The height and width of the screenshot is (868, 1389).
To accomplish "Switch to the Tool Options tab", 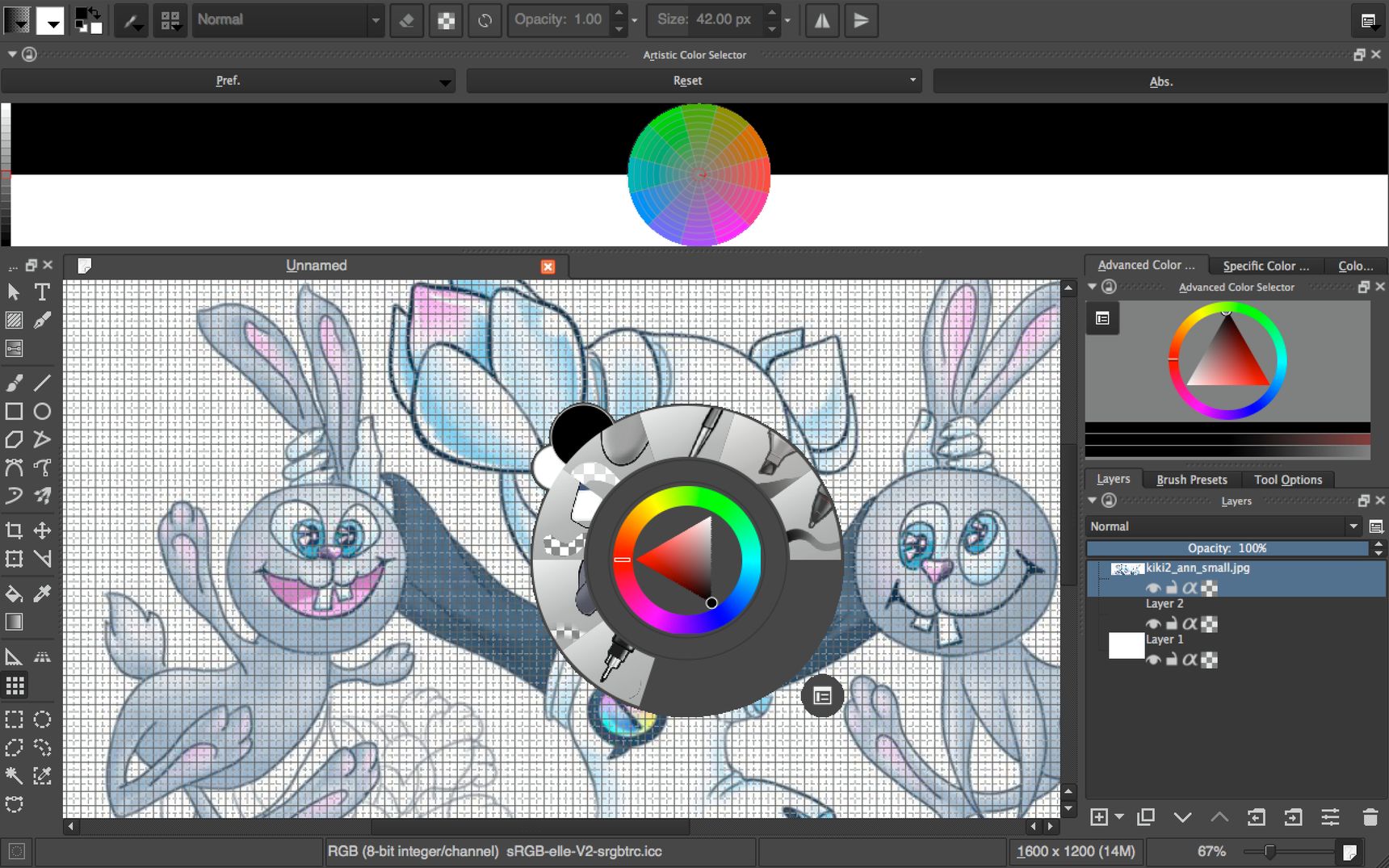I will coord(1288,480).
